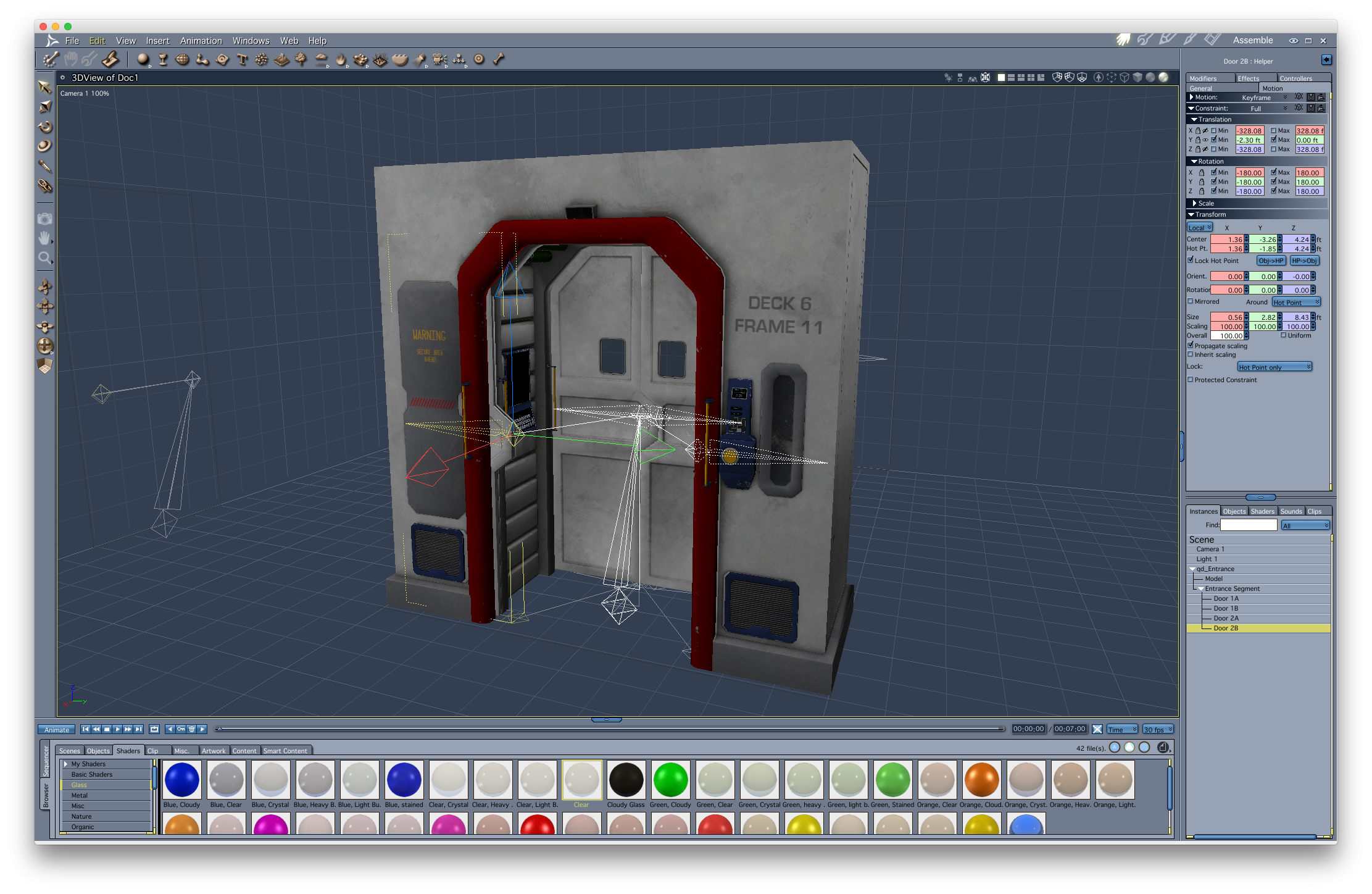Click the bone tool icon
The height and width of the screenshot is (894, 1372).
(x=499, y=59)
